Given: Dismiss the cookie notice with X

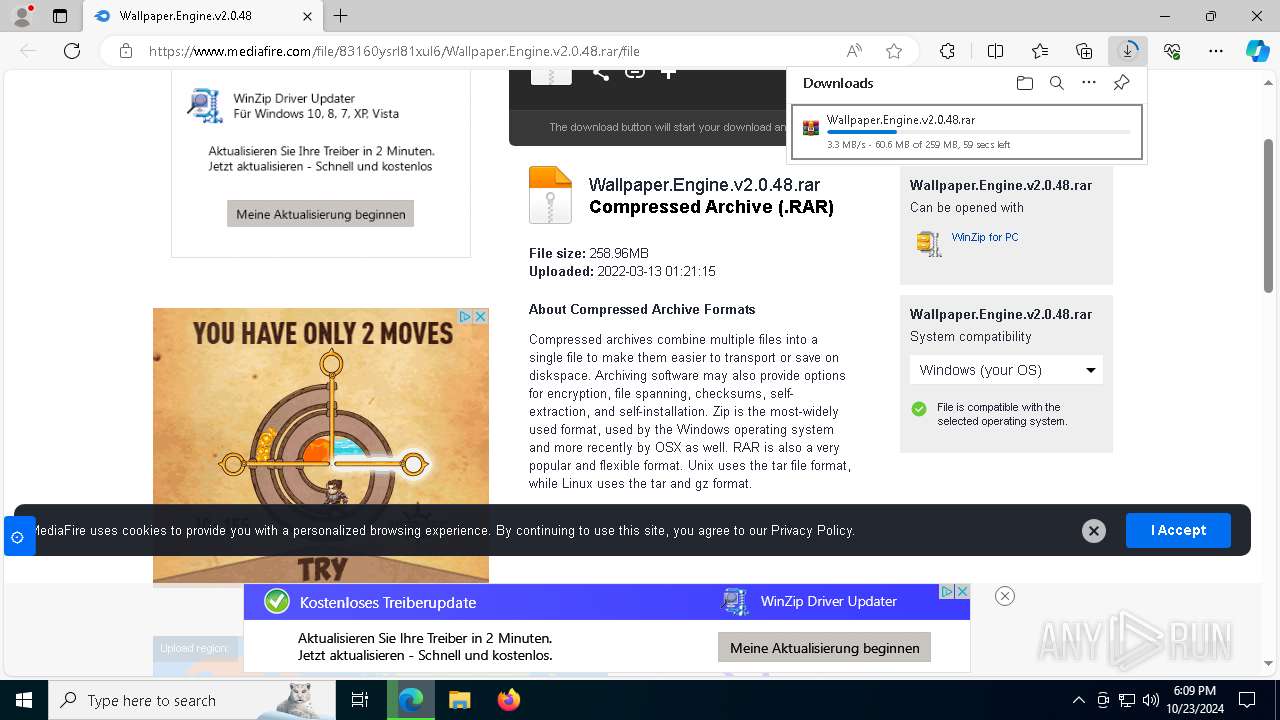Looking at the screenshot, I should click(x=1094, y=531).
